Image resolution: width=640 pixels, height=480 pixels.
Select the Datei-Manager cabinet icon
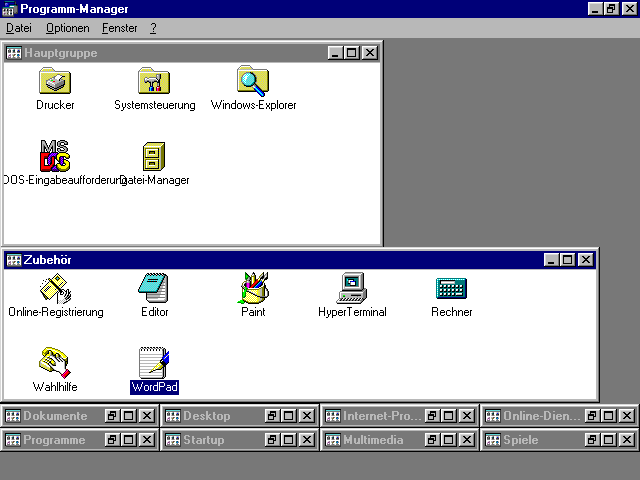tap(154, 156)
